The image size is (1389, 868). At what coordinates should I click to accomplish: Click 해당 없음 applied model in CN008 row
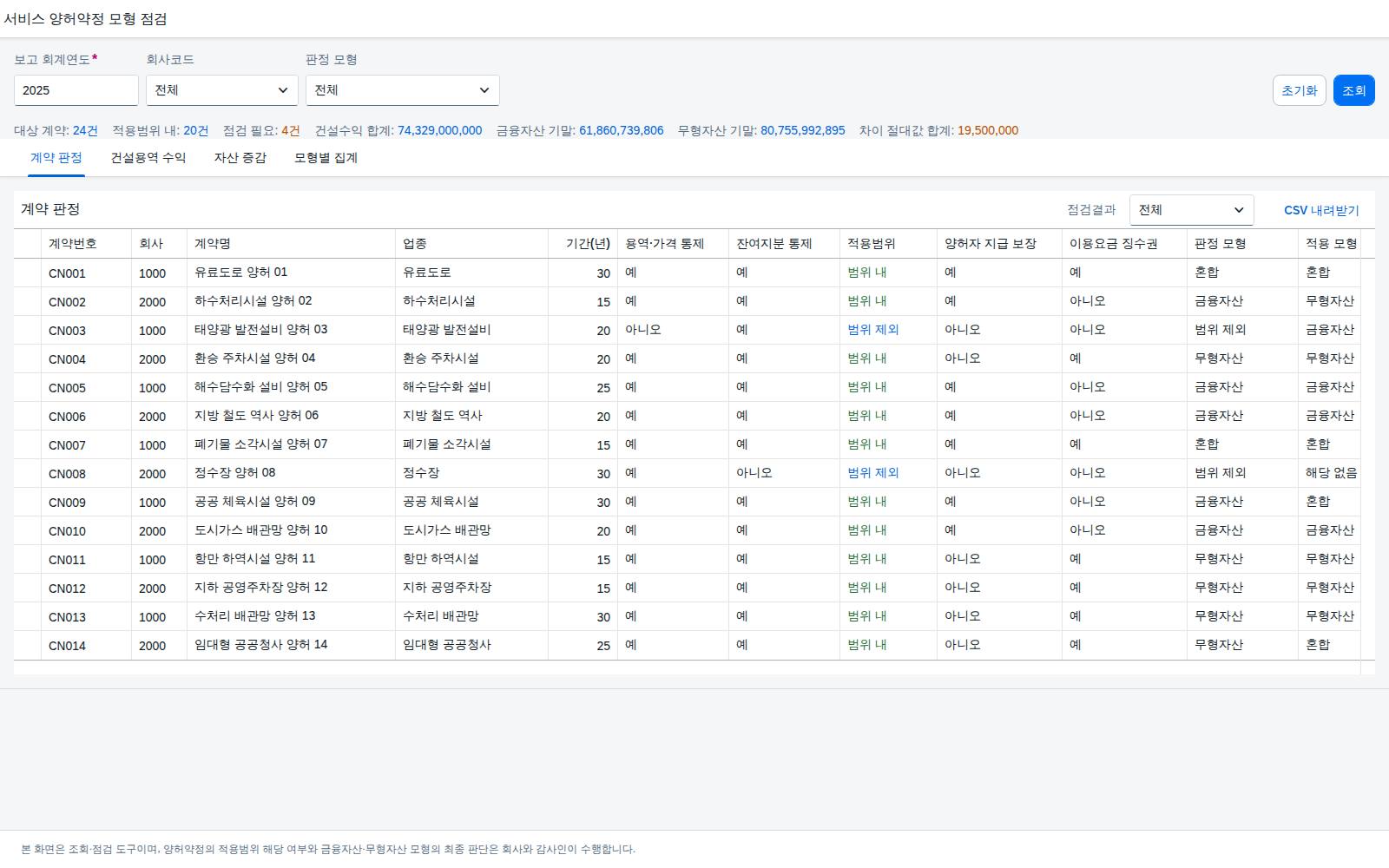pyautogui.click(x=1331, y=473)
